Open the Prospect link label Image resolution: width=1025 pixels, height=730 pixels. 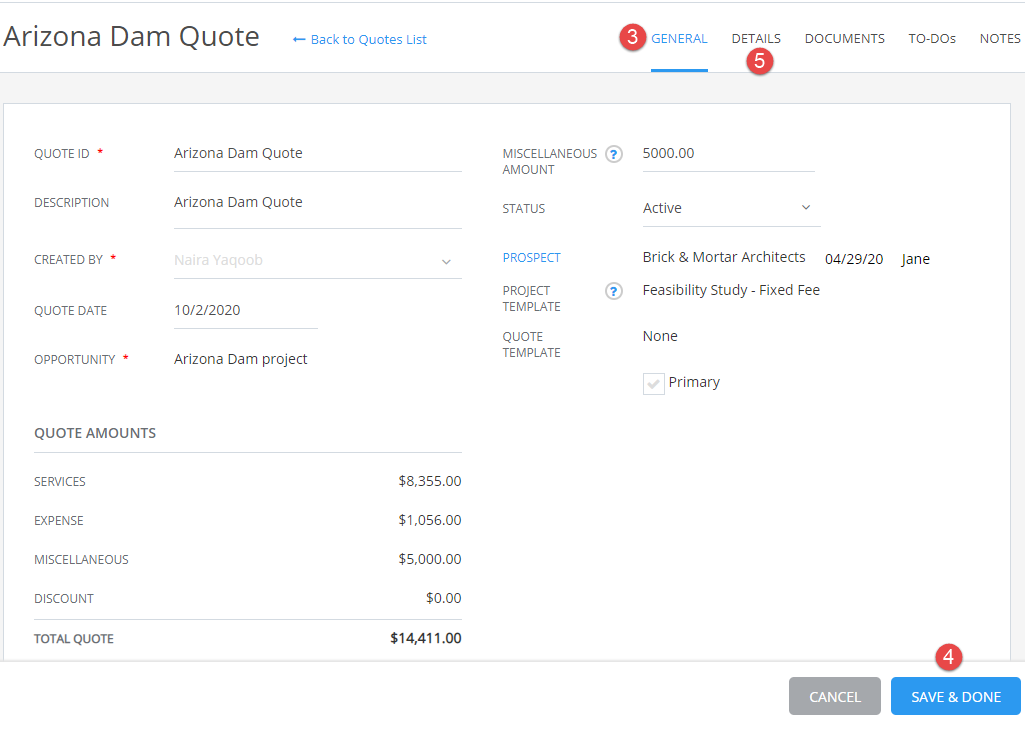[x=531, y=257]
